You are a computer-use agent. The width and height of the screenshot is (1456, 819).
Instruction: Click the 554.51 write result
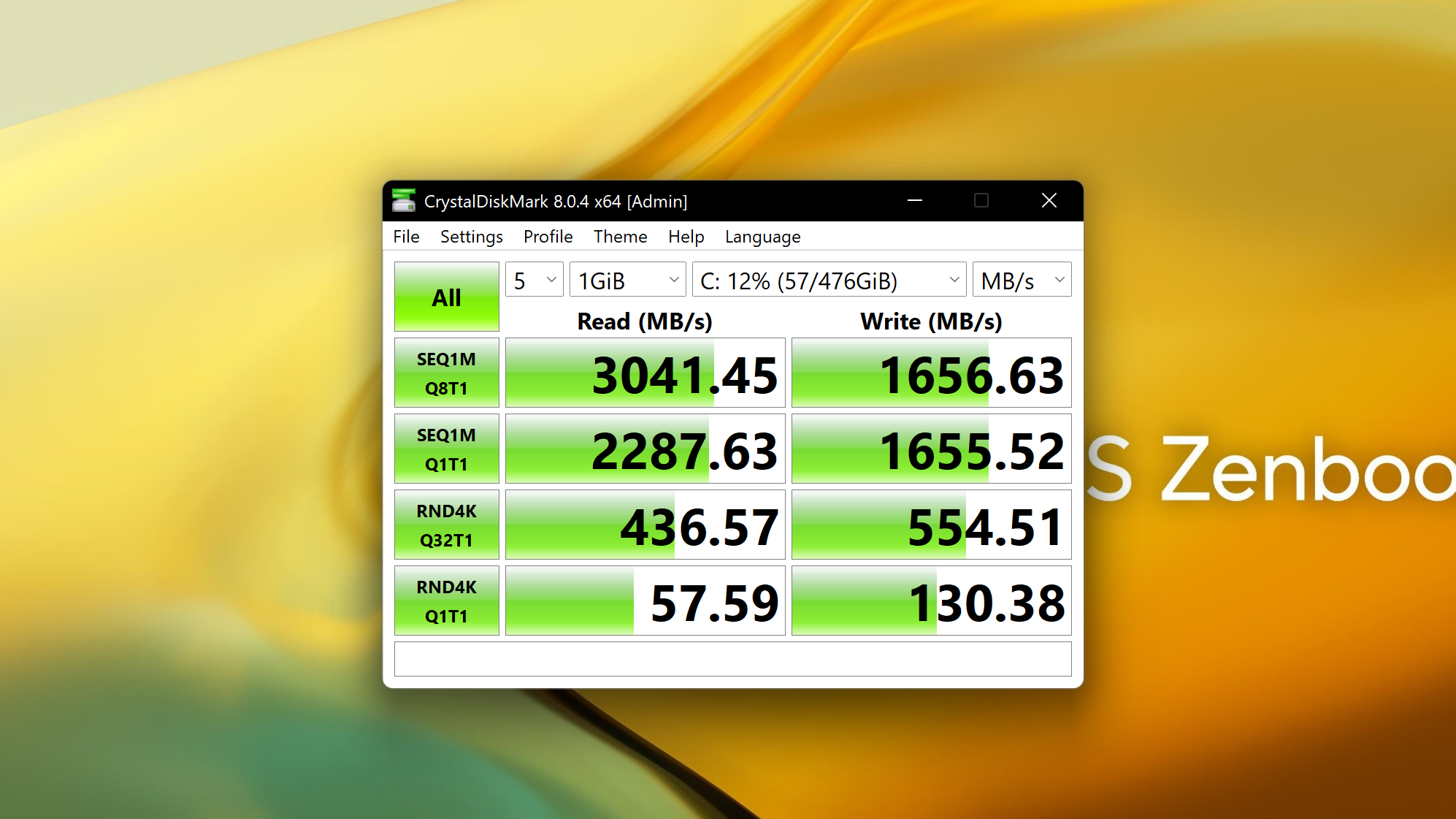[932, 525]
